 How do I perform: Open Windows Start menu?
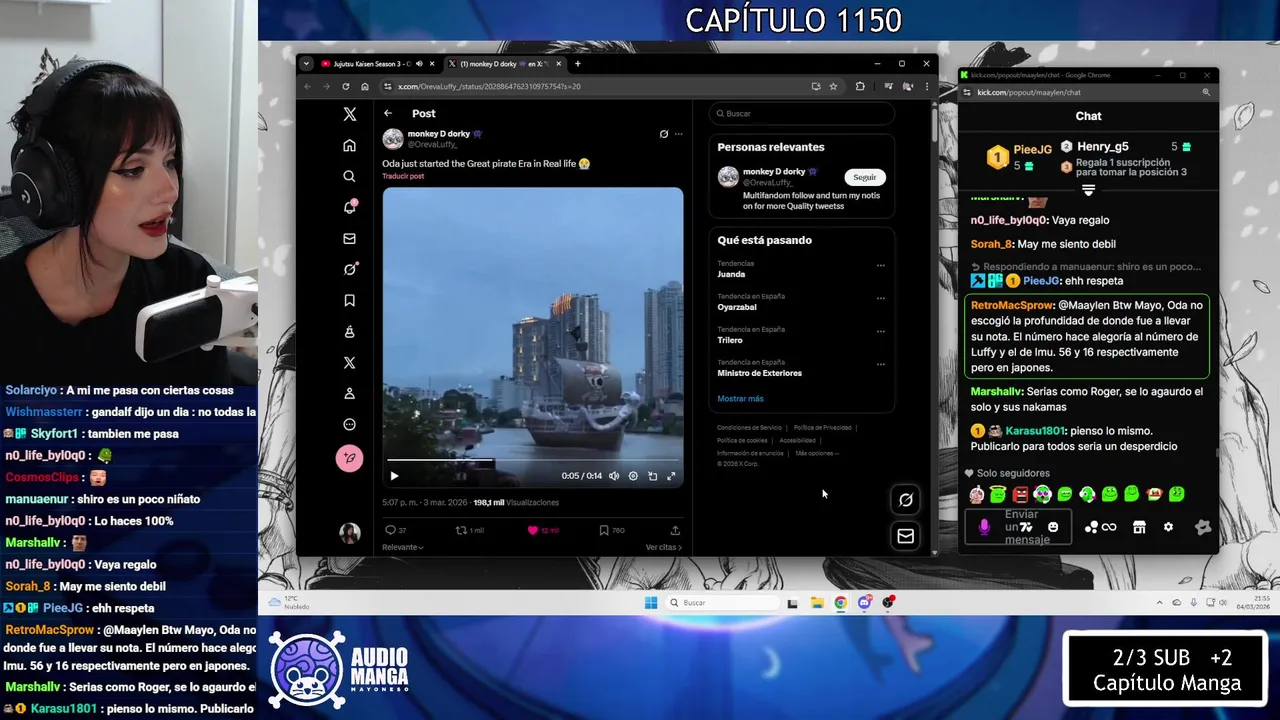coord(651,602)
